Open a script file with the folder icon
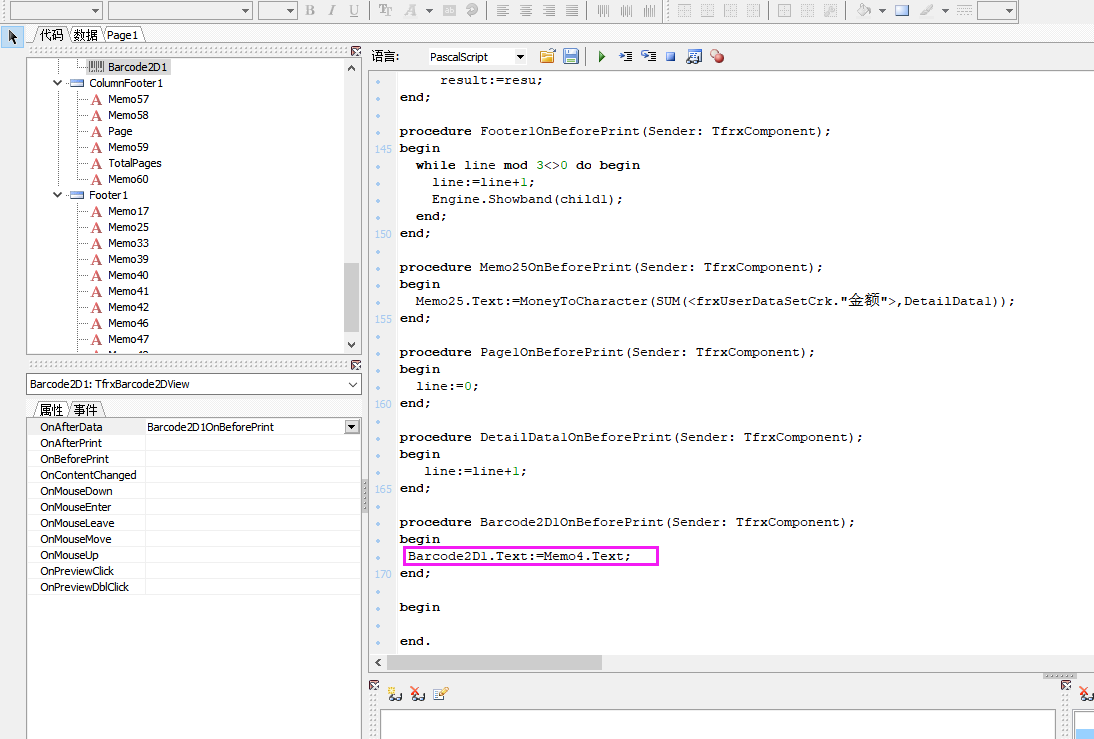This screenshot has width=1094, height=739. click(x=547, y=57)
